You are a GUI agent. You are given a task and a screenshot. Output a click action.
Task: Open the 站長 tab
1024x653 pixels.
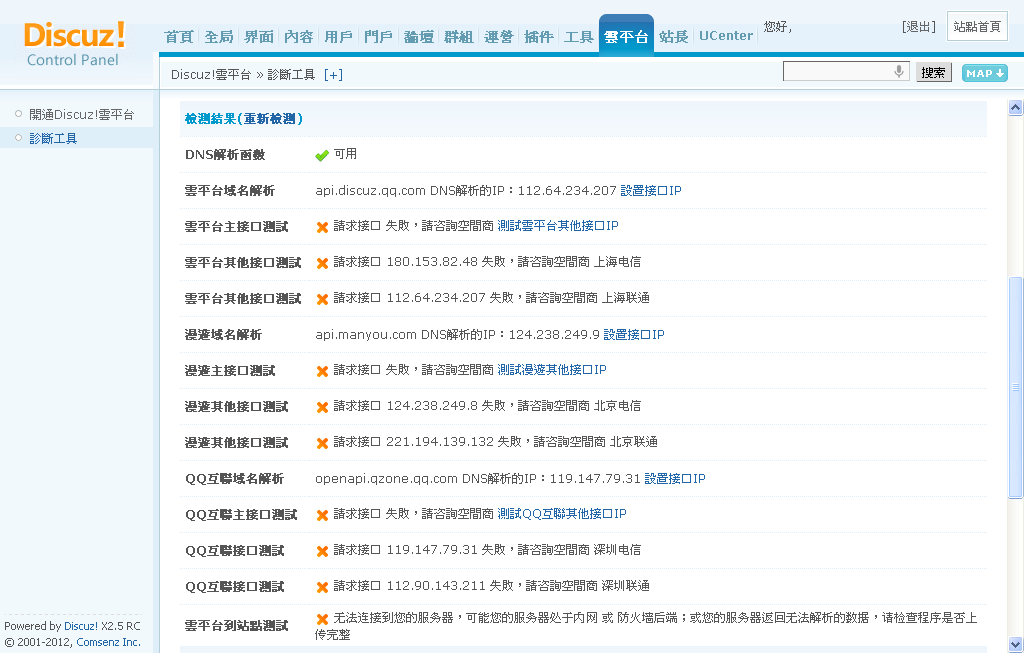coord(673,37)
